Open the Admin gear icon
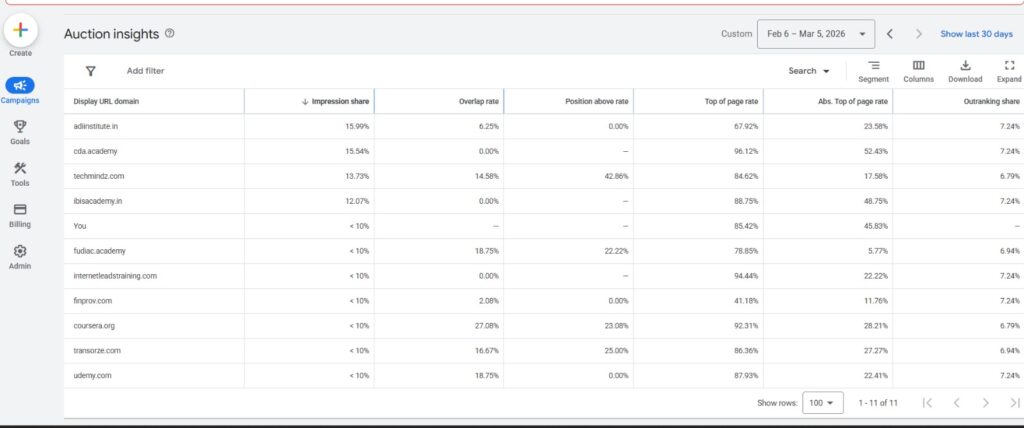Screen dimensions: 1024x428 click(20, 252)
